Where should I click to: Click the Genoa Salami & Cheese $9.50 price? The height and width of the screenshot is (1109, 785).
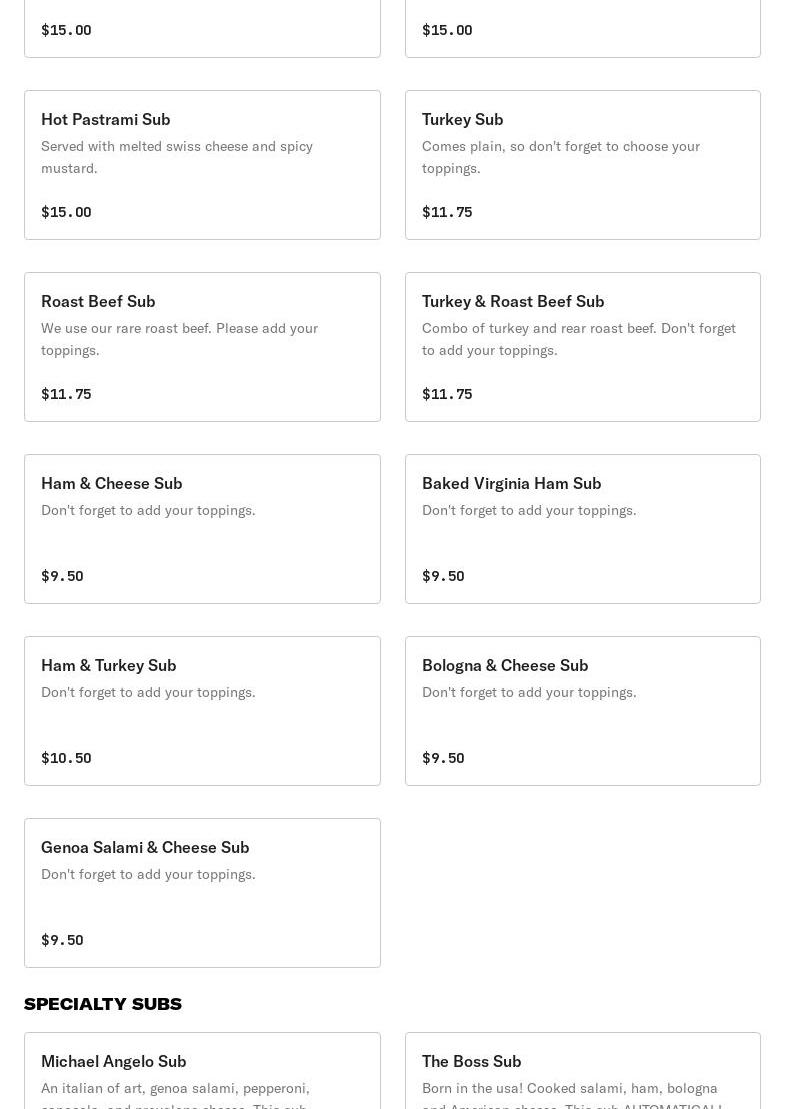[x=62, y=940]
